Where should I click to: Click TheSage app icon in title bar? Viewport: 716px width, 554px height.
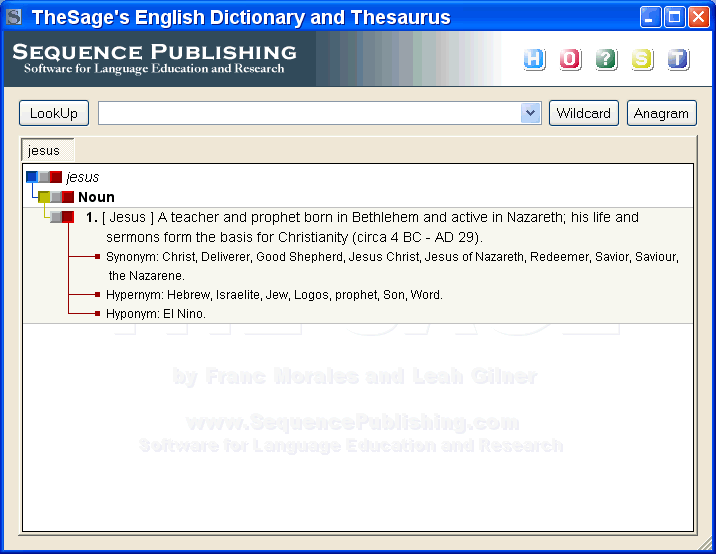click(x=14, y=17)
